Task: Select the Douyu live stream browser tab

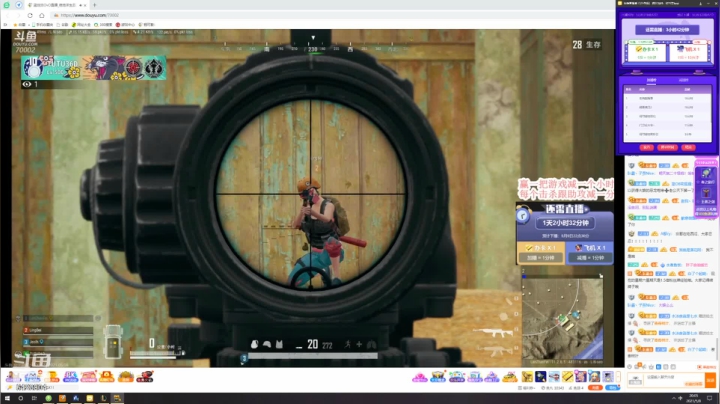Action: pos(56,5)
